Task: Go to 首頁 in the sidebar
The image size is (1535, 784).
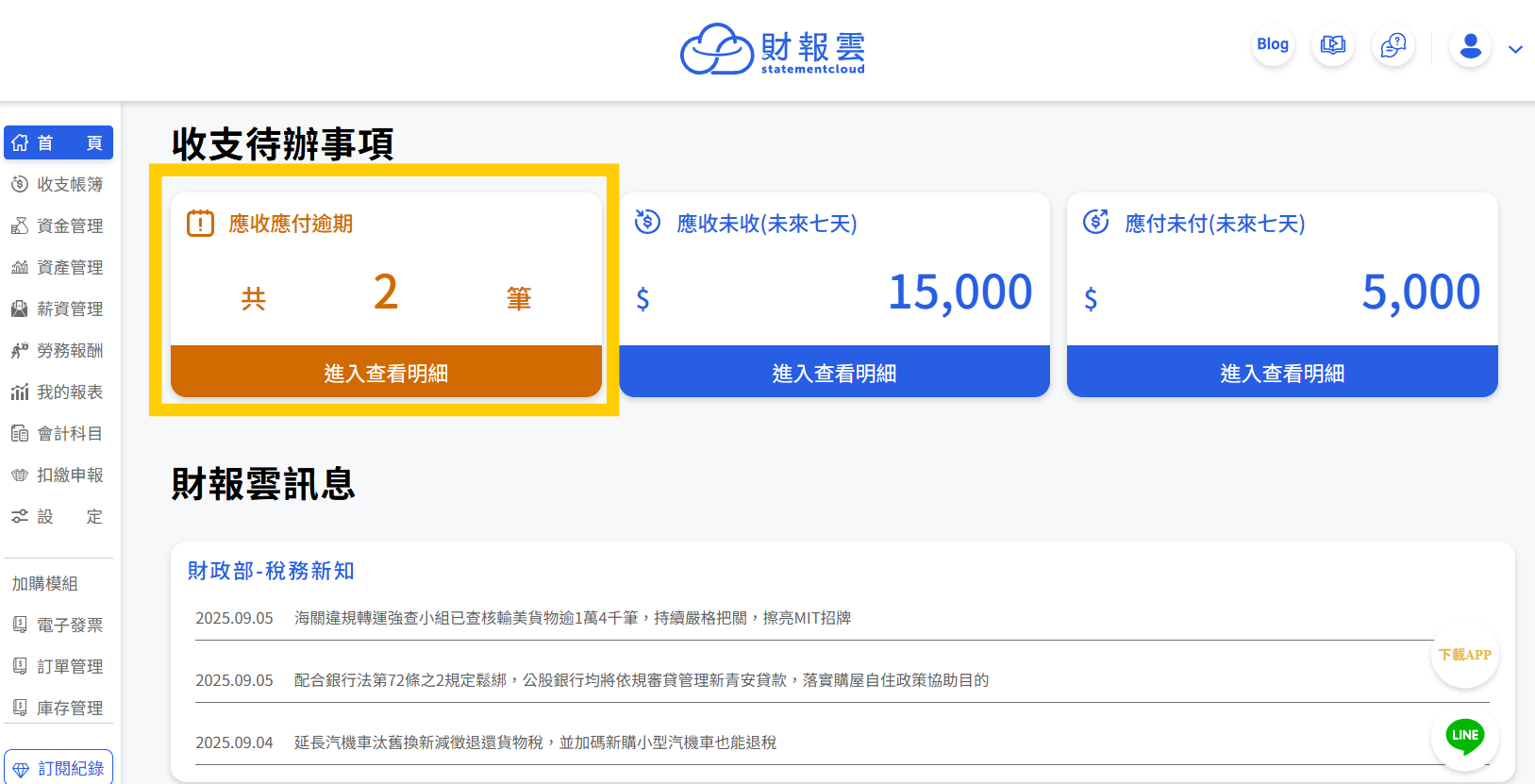Action: [58, 142]
